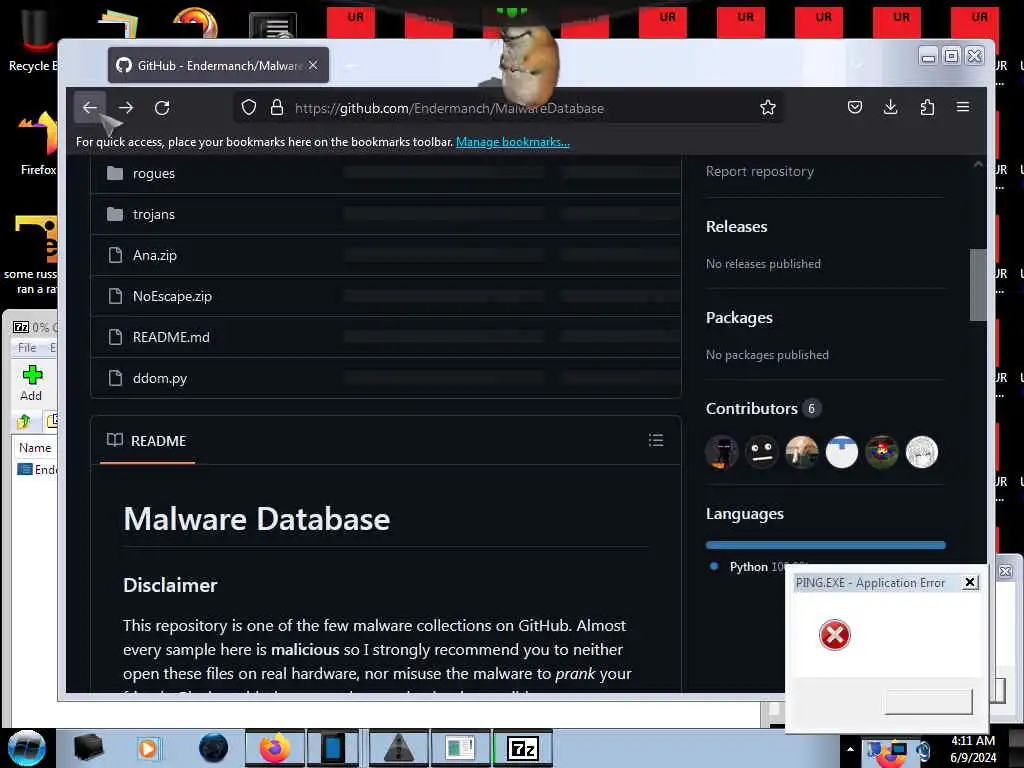The image size is (1024, 768).
Task: Select the Firefox desktop shortcut
Action: 38,145
